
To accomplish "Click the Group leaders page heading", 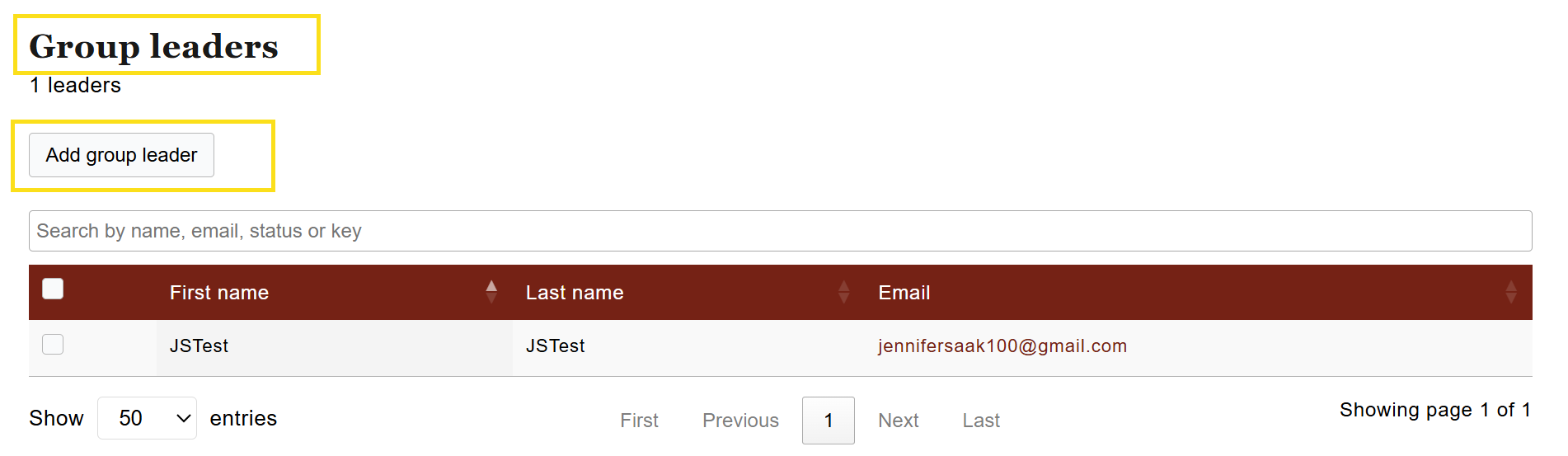I will pos(154,46).
